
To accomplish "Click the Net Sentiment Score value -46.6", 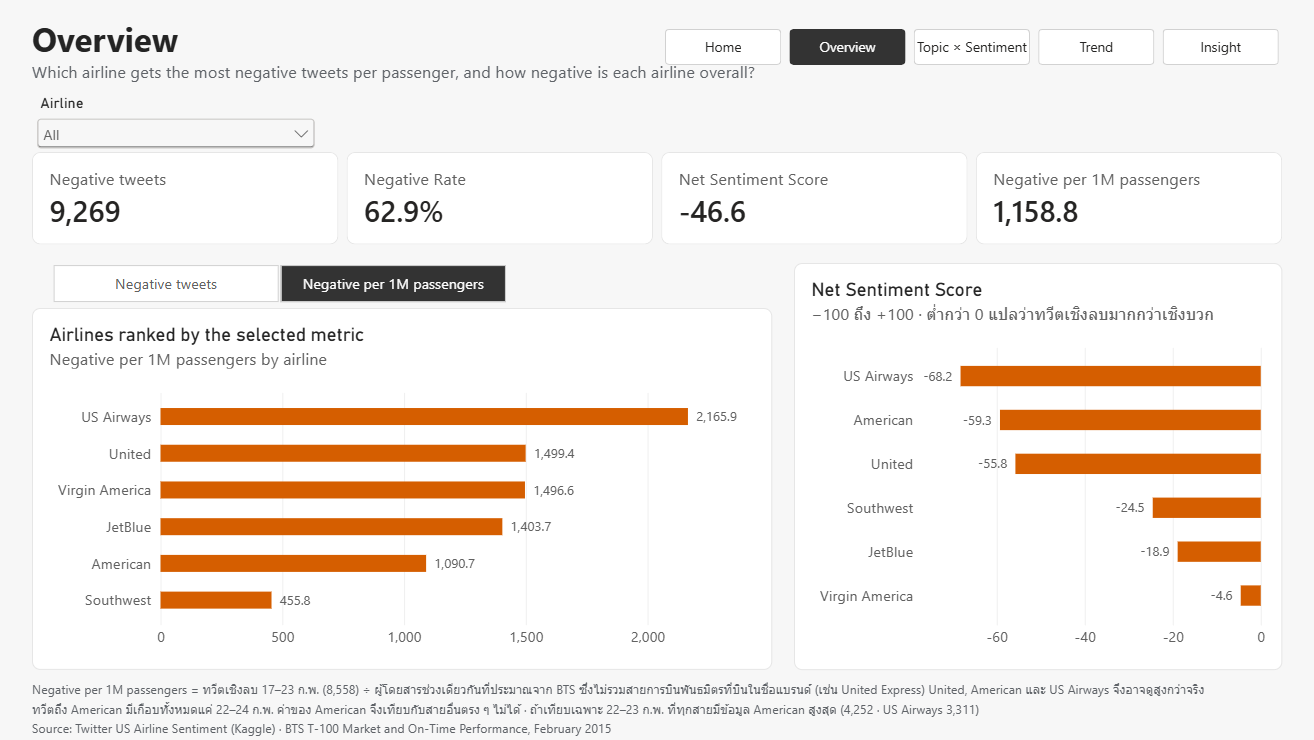I will 712,212.
